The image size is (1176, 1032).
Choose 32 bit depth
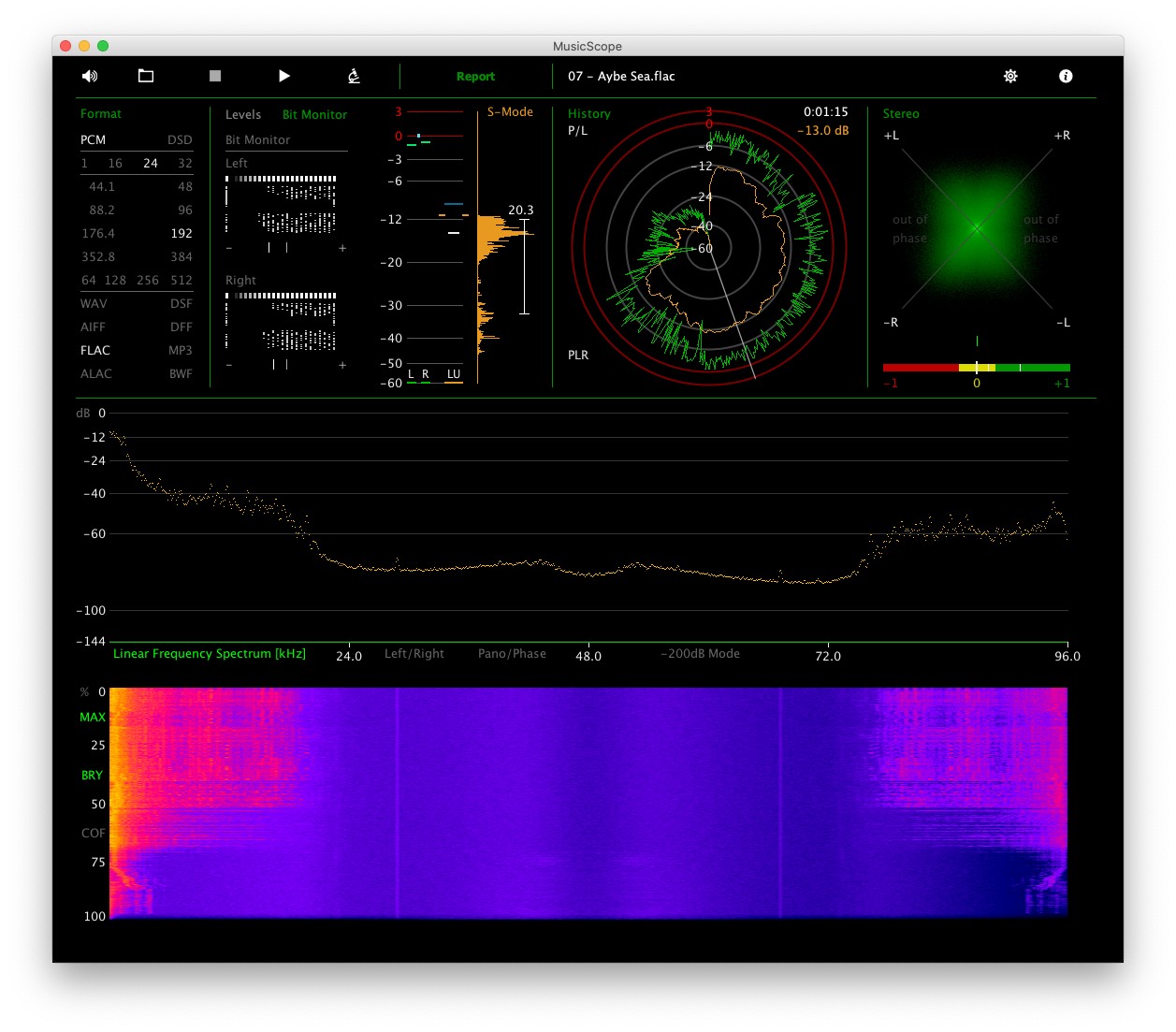pos(185,163)
